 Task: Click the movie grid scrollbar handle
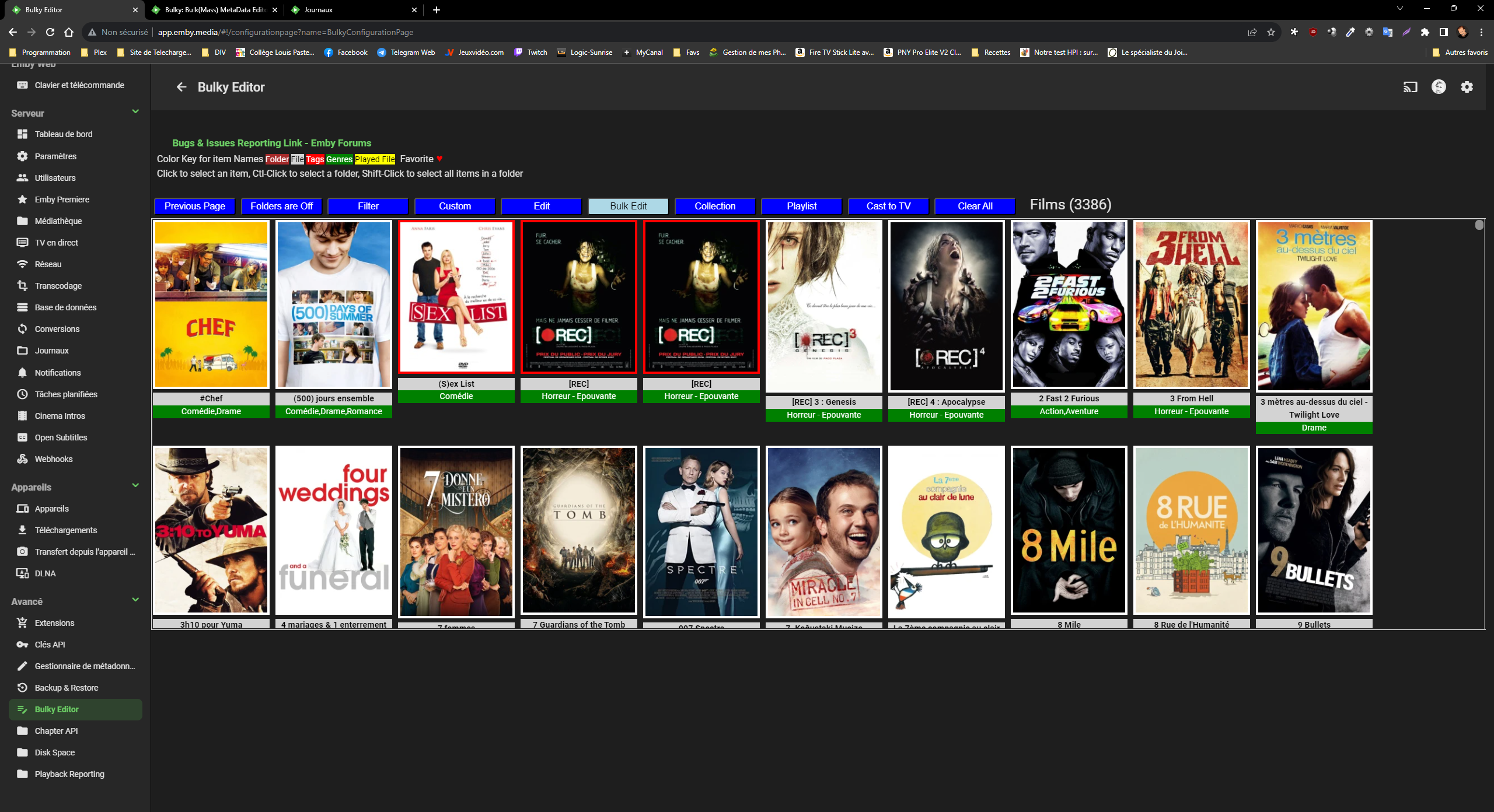click(x=1479, y=226)
